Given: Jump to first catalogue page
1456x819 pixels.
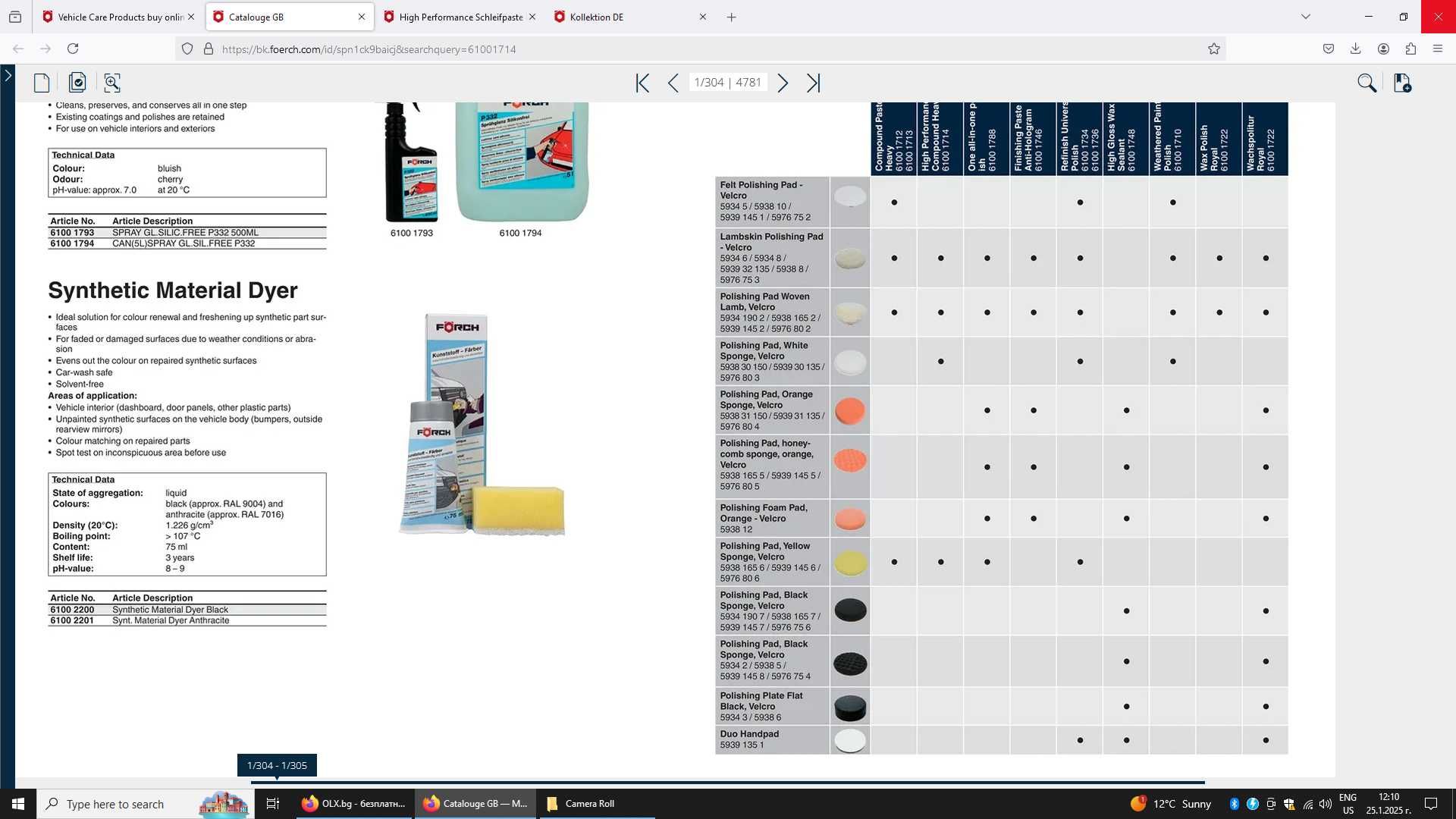Looking at the screenshot, I should pos(642,83).
